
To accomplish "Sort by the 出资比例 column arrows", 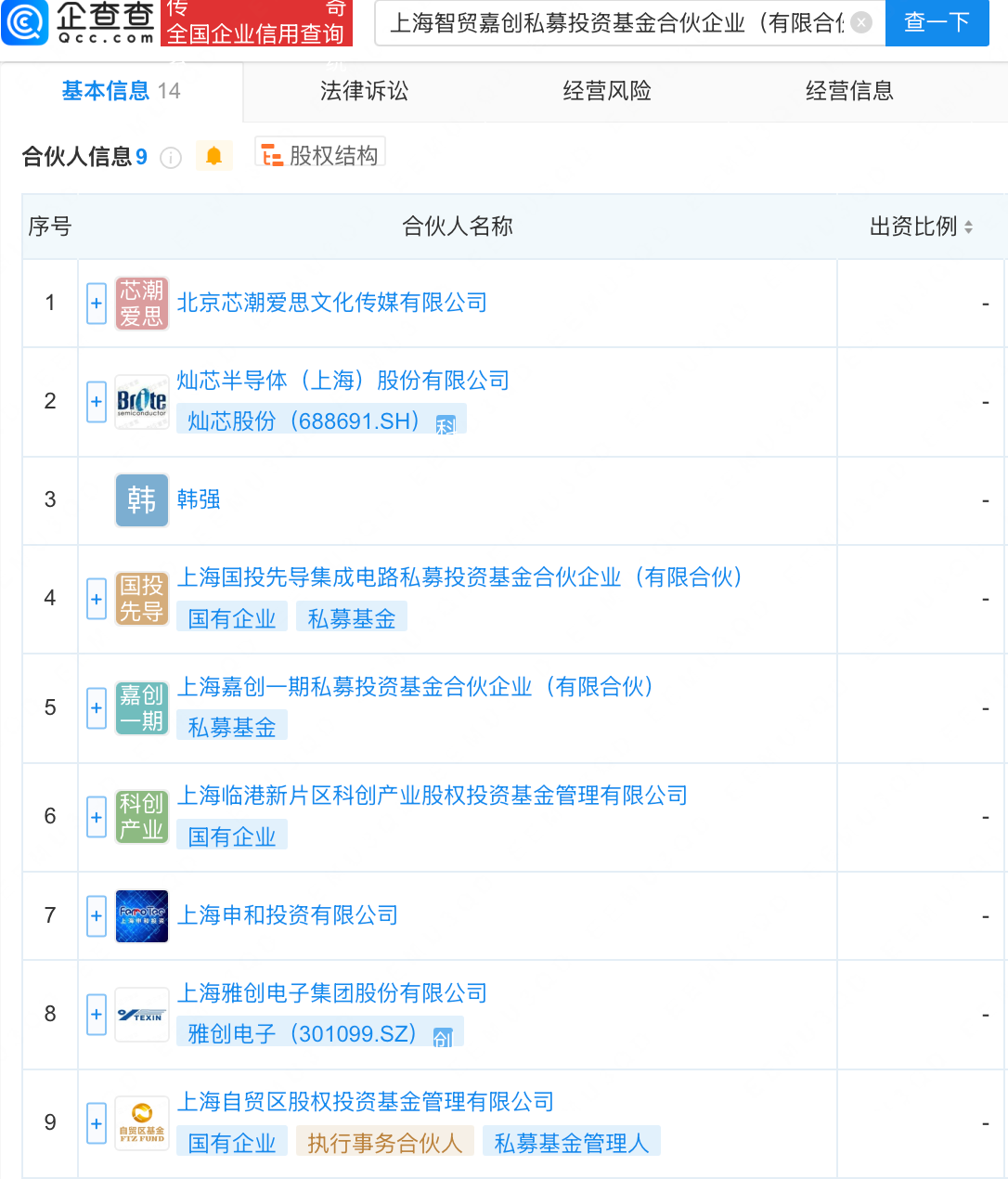I will coord(968,227).
